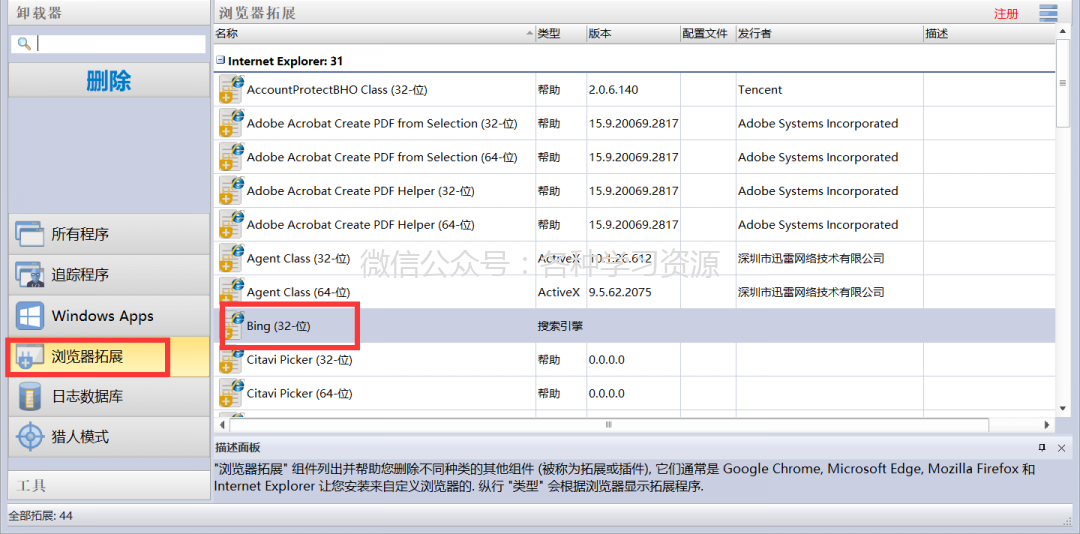
Task: Switch to 追踪程序 view
Action: pos(109,275)
